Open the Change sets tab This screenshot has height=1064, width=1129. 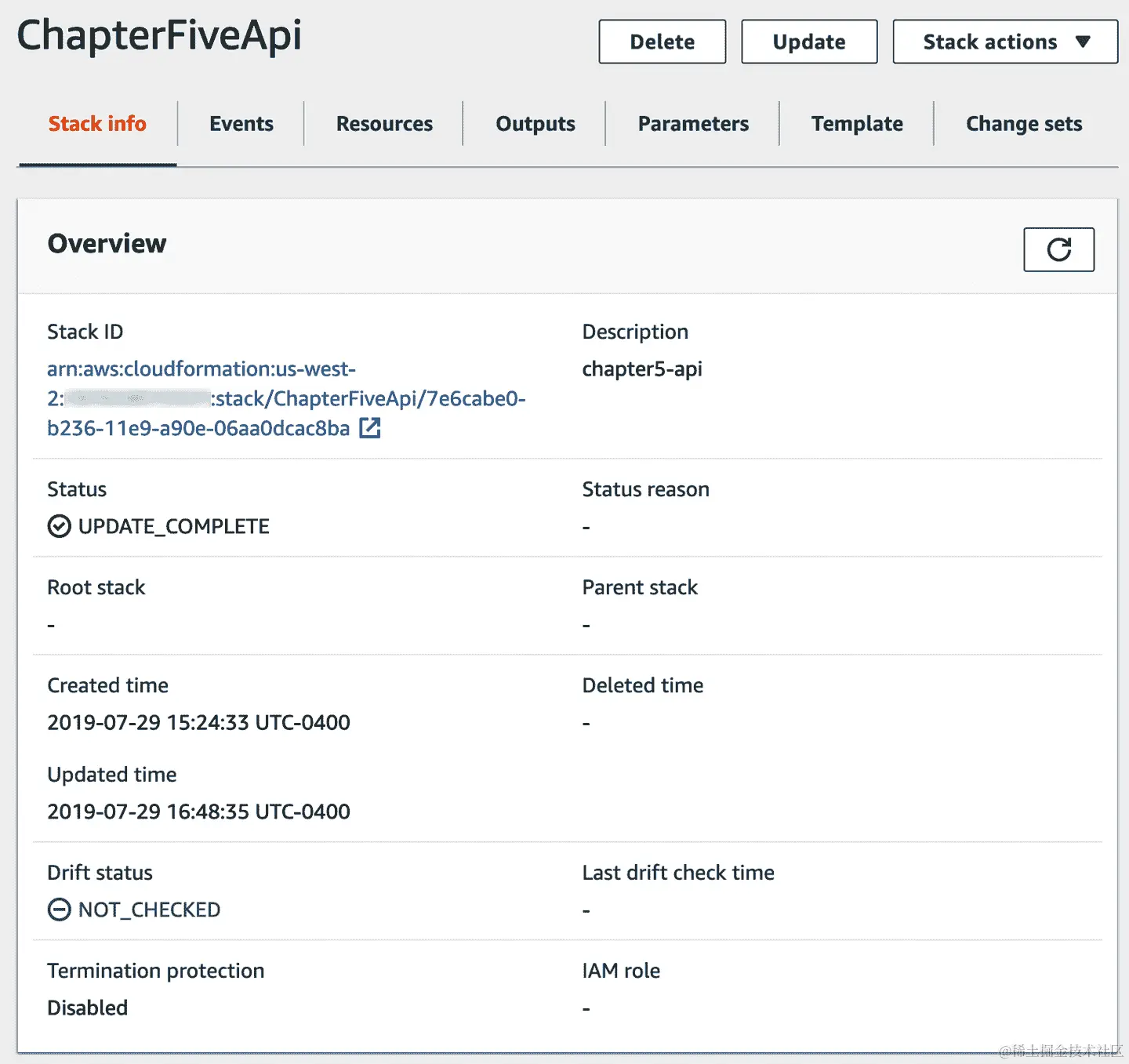pyautogui.click(x=1024, y=124)
